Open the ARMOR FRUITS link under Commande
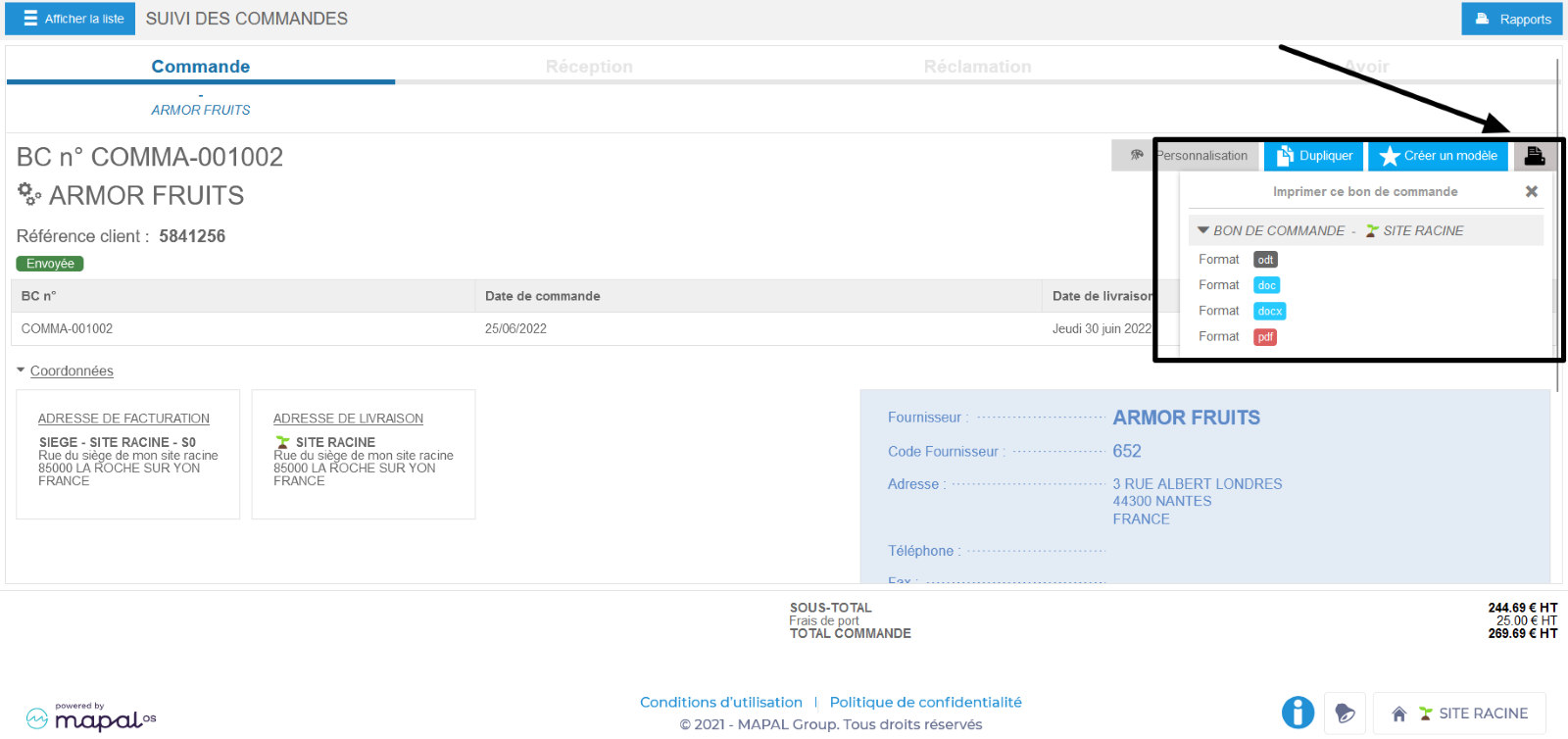This screenshot has height=739, width=1568. pyautogui.click(x=201, y=110)
